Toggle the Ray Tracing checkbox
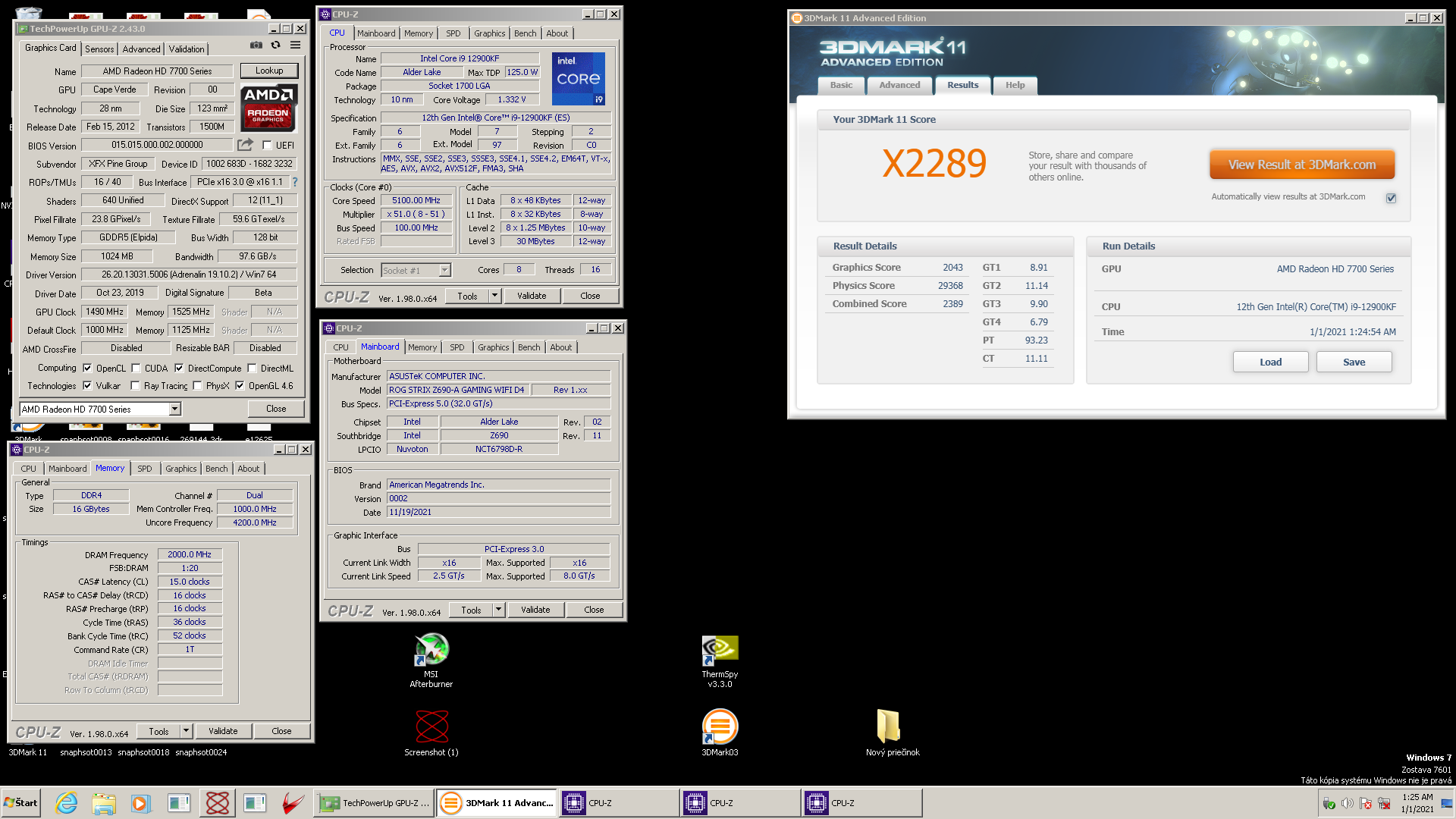The width and height of the screenshot is (1456, 819). (135, 385)
